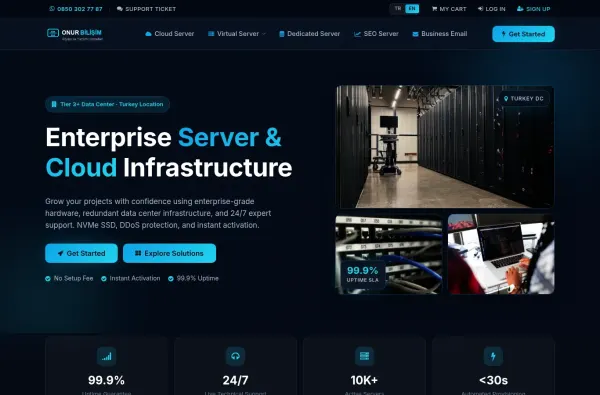This screenshot has height=395, width=600.
Task: Click the '<30s' stat value
Action: [x=493, y=380]
